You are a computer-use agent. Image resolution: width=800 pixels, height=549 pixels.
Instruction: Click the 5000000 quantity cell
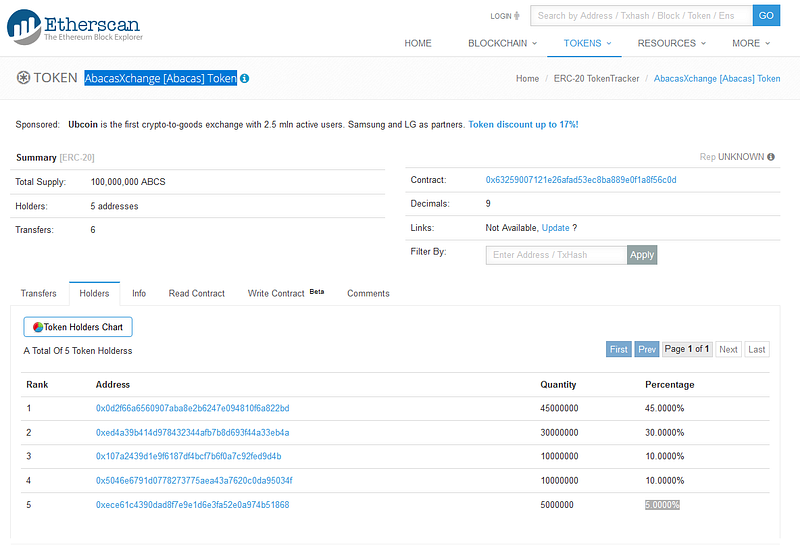[x=557, y=505]
